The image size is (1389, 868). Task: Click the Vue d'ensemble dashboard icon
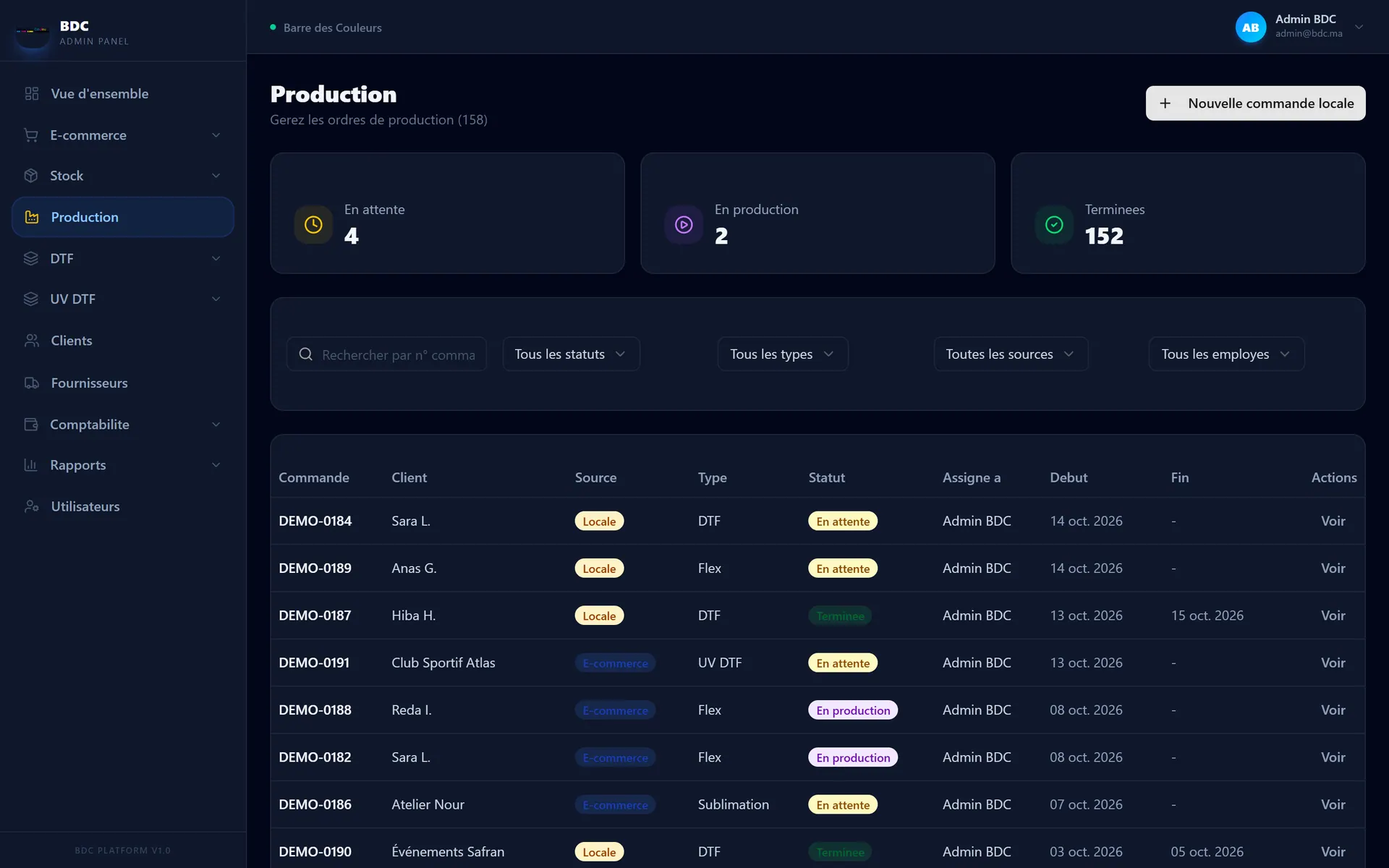point(32,93)
